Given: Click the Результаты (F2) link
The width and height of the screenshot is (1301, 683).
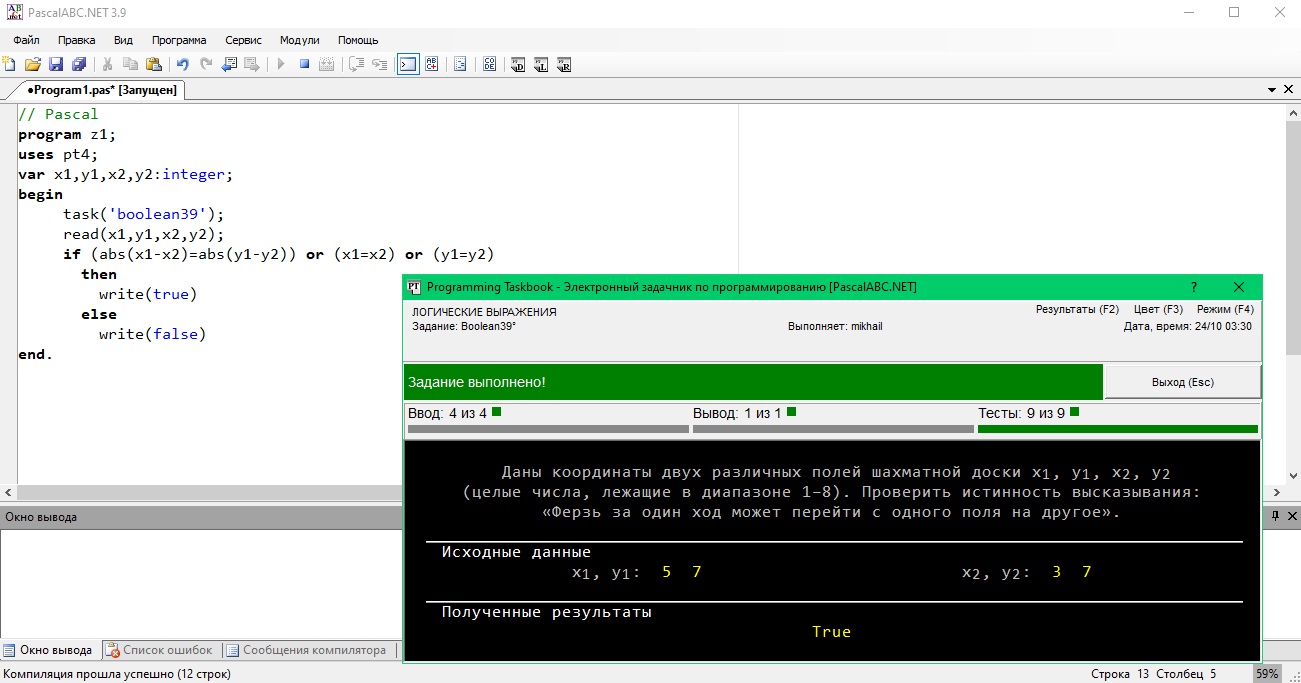Looking at the screenshot, I should click(x=1077, y=310).
